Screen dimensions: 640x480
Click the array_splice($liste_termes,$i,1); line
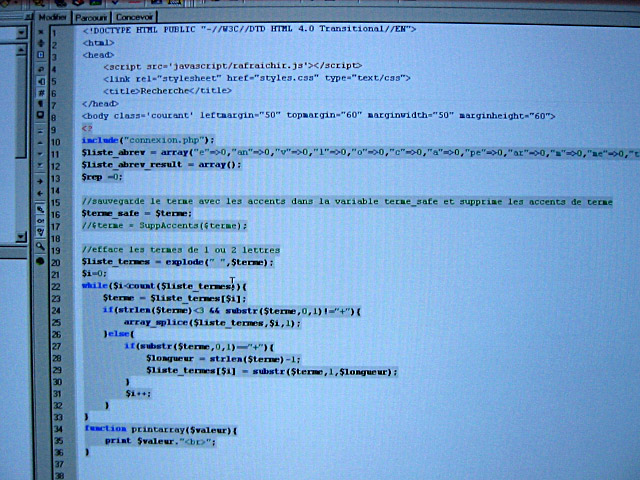click(212, 323)
